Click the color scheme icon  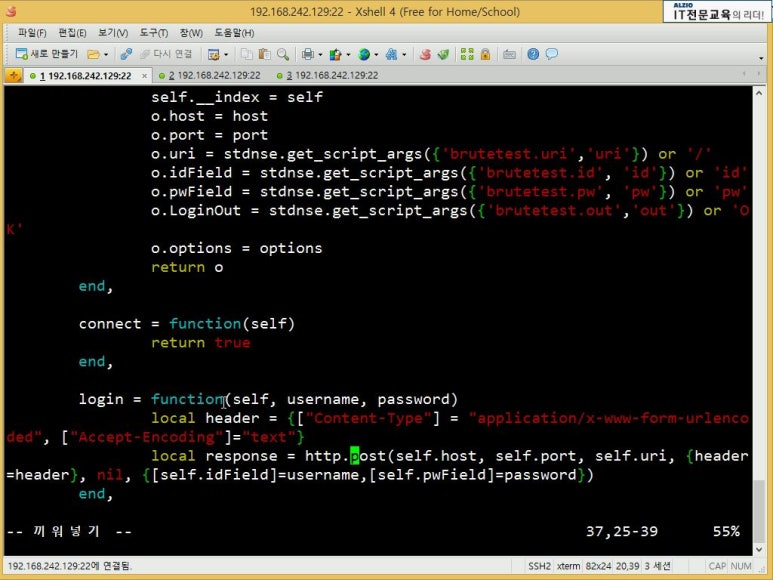click(x=336, y=54)
